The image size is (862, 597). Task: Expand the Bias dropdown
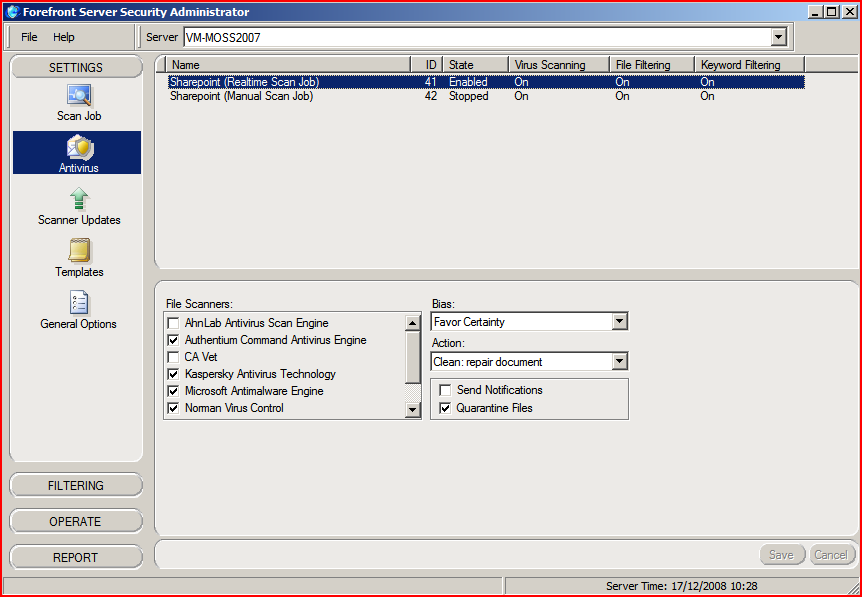coord(619,322)
